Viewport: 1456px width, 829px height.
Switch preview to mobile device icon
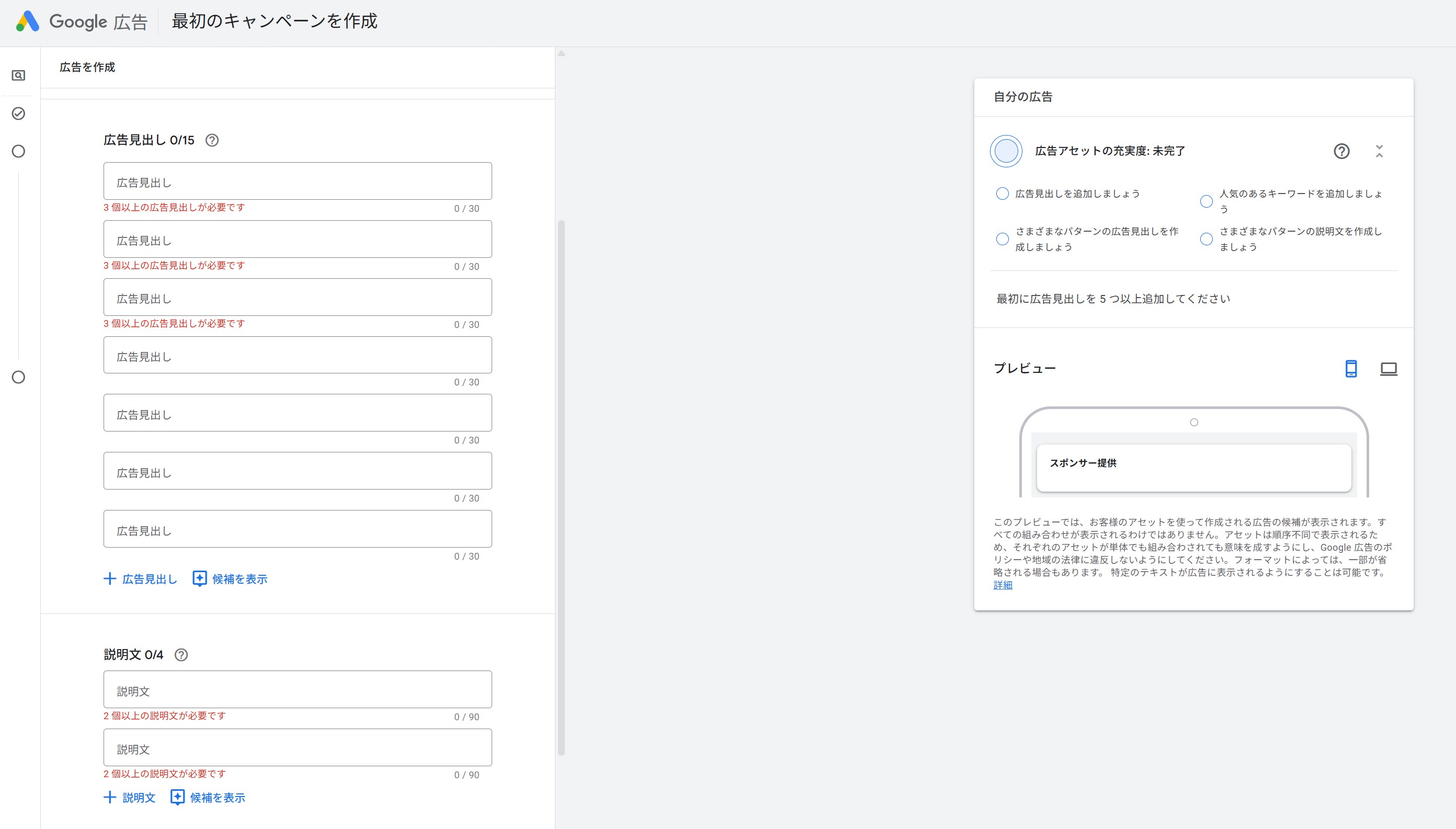click(1351, 368)
